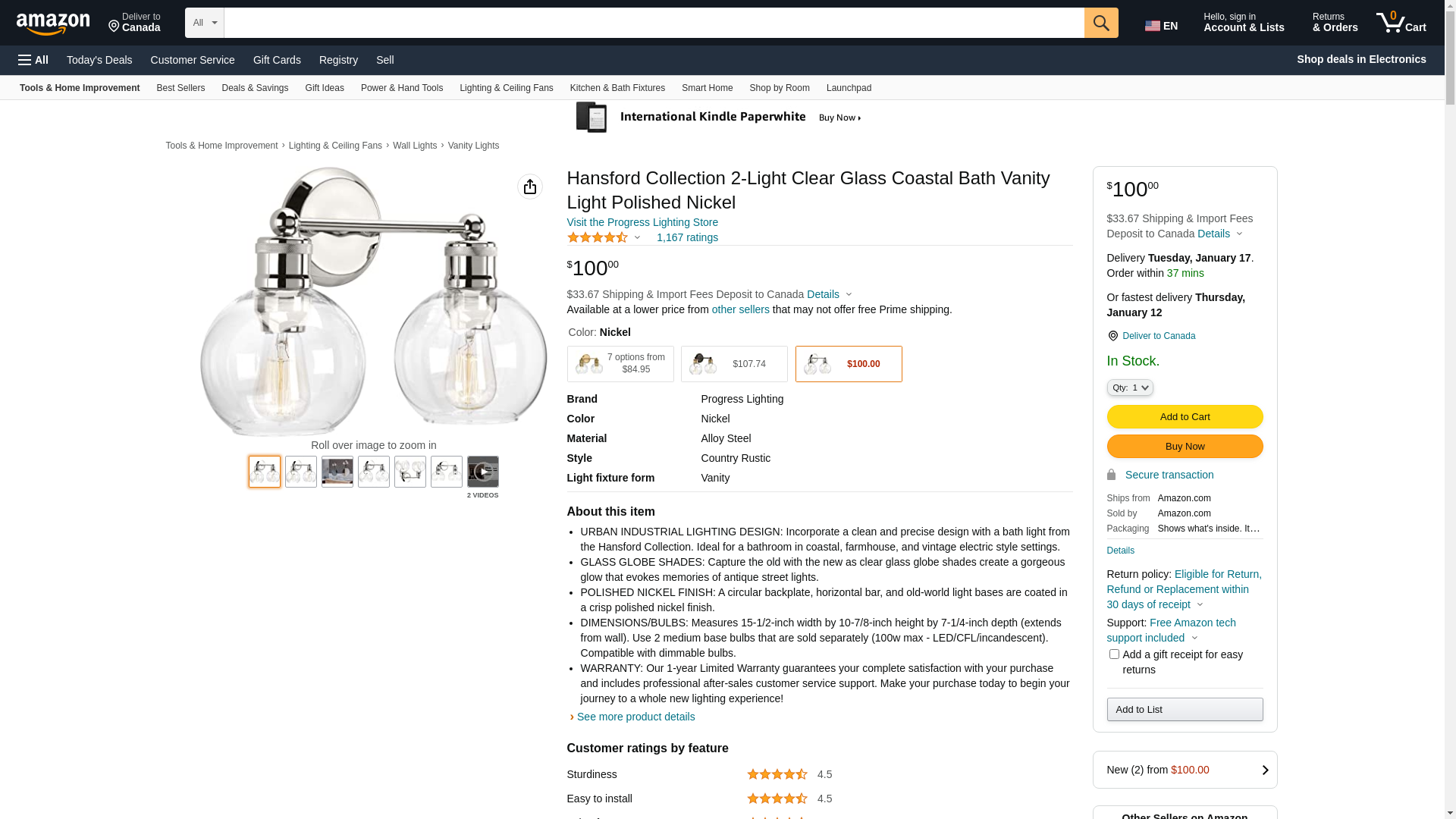Play the product video thumbnail

[483, 472]
